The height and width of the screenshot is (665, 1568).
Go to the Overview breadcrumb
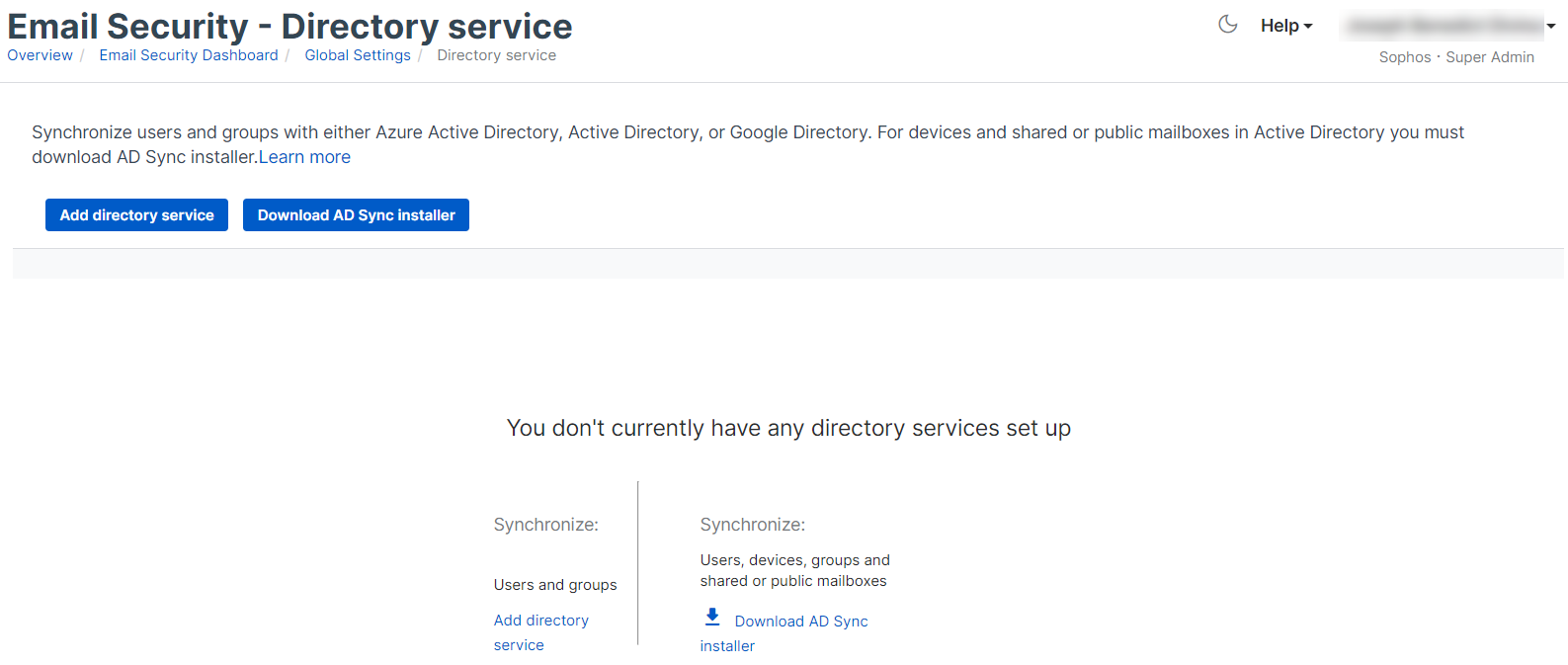click(40, 55)
